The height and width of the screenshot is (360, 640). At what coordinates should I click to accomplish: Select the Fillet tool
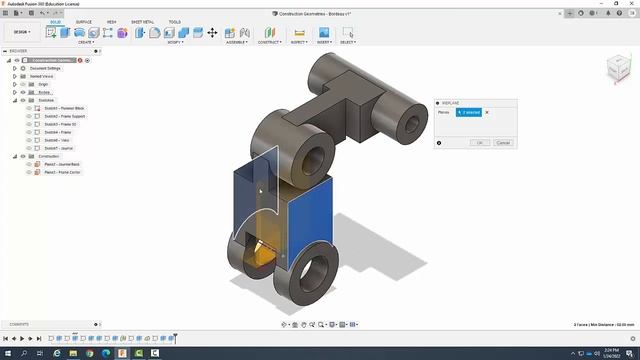tap(155, 33)
